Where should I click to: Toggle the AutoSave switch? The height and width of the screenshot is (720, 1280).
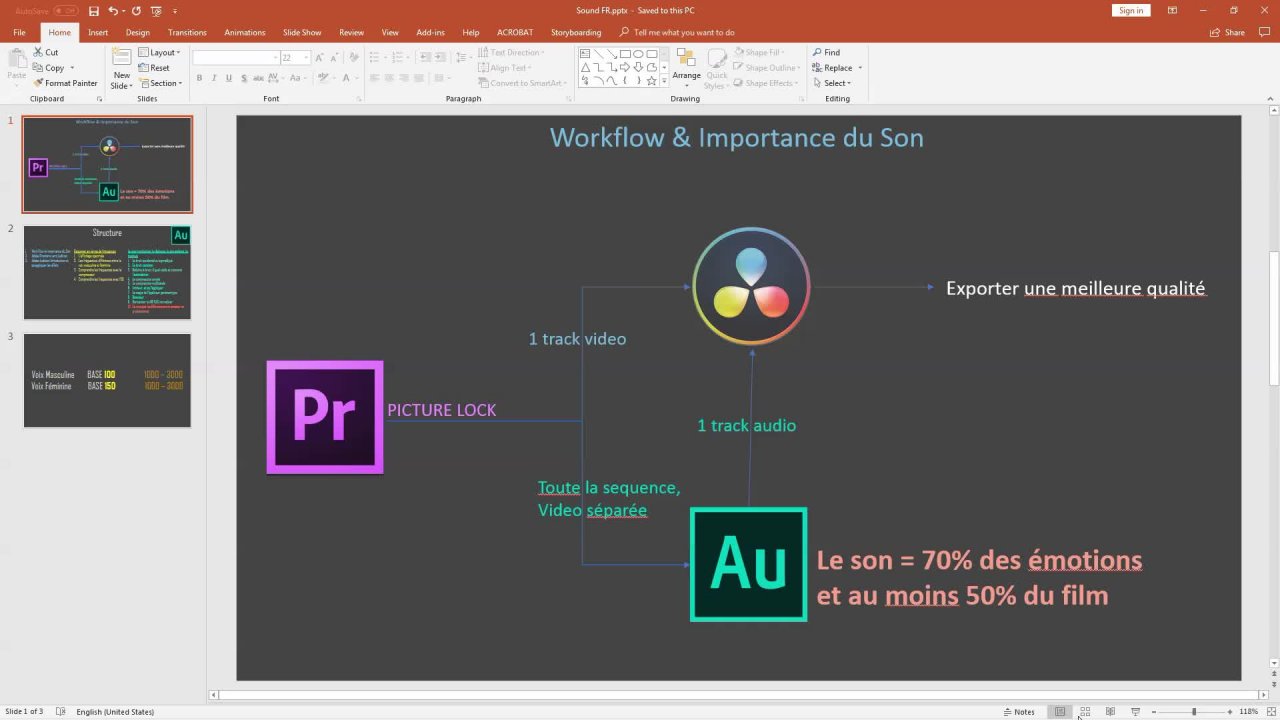click(66, 11)
